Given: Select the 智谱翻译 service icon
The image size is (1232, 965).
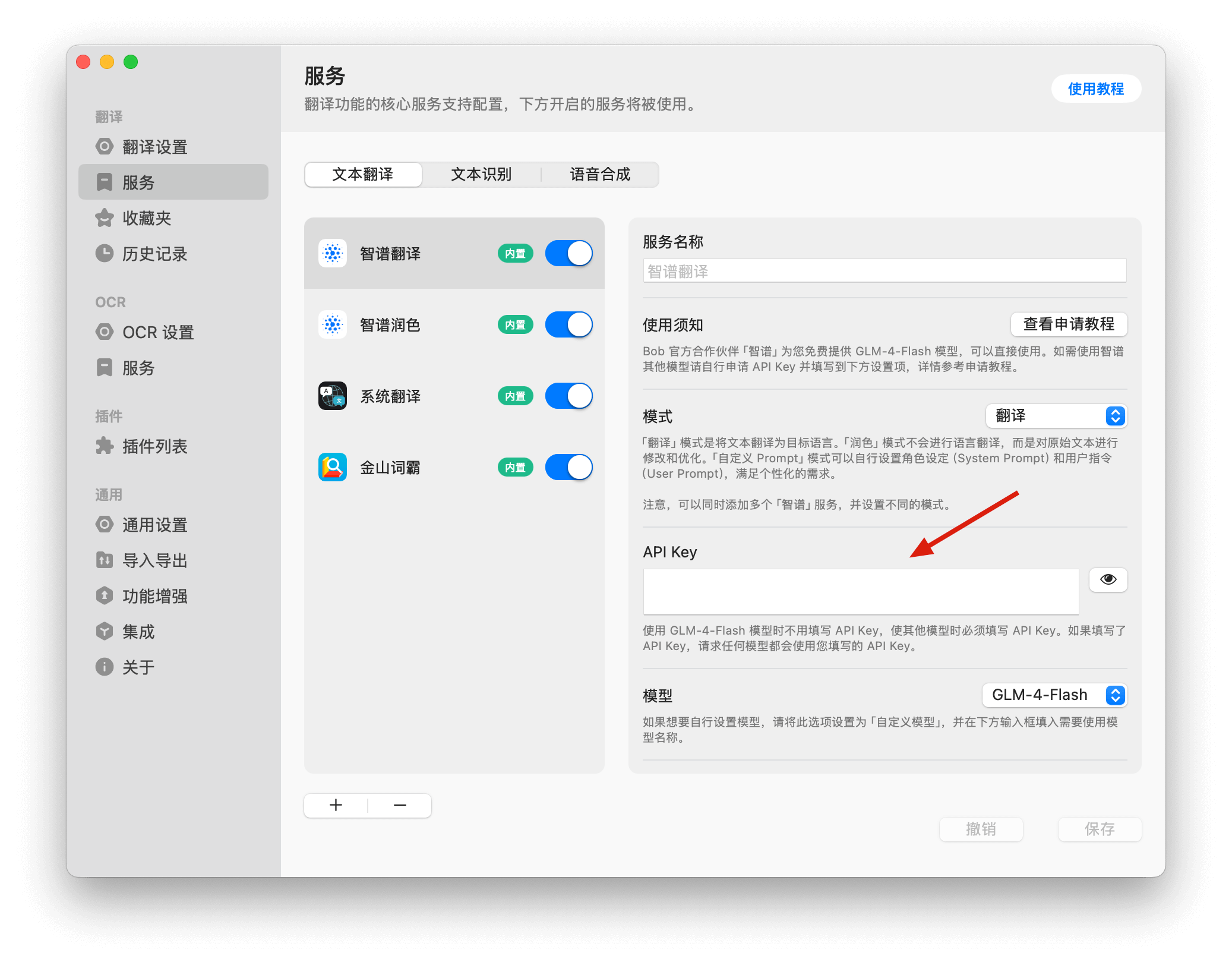Looking at the screenshot, I should pyautogui.click(x=333, y=254).
